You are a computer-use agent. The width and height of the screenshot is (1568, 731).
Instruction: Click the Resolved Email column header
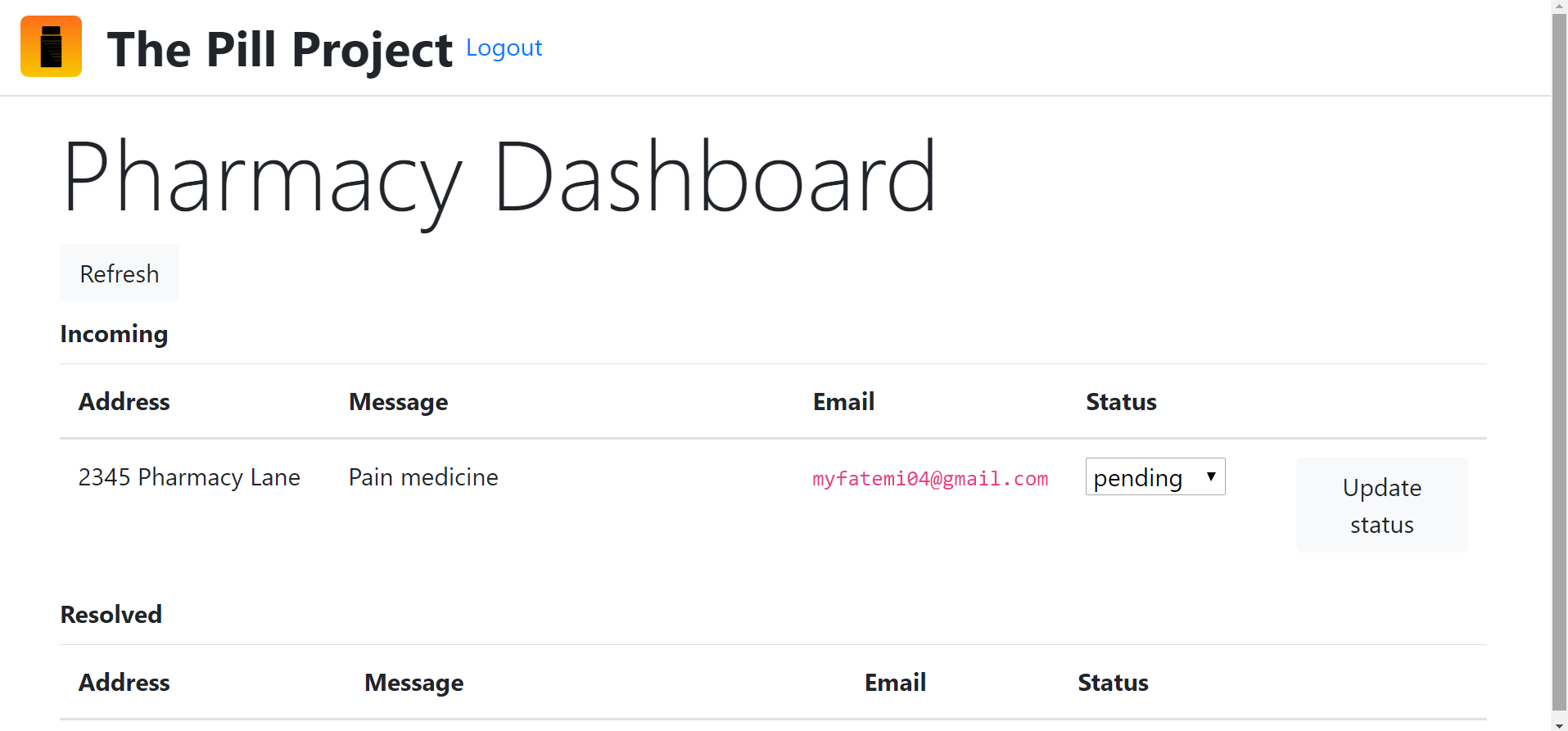point(895,683)
